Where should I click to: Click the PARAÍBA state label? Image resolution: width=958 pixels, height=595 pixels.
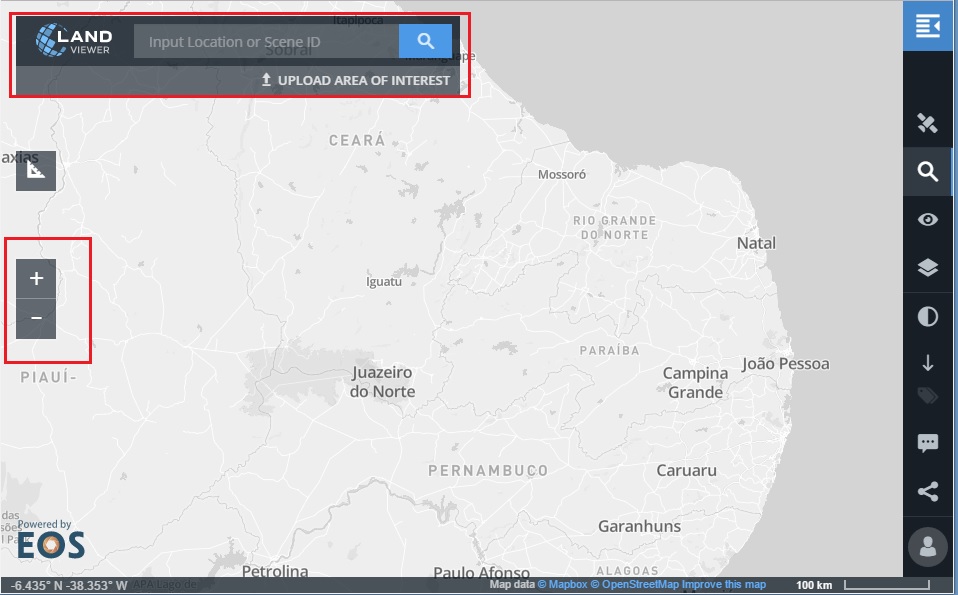coord(610,351)
